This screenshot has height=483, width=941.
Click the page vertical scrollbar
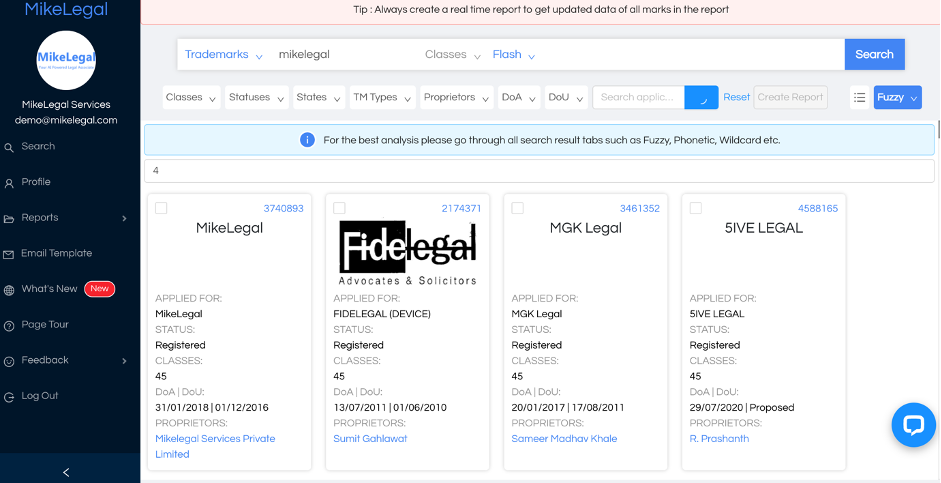[x=938, y=129]
